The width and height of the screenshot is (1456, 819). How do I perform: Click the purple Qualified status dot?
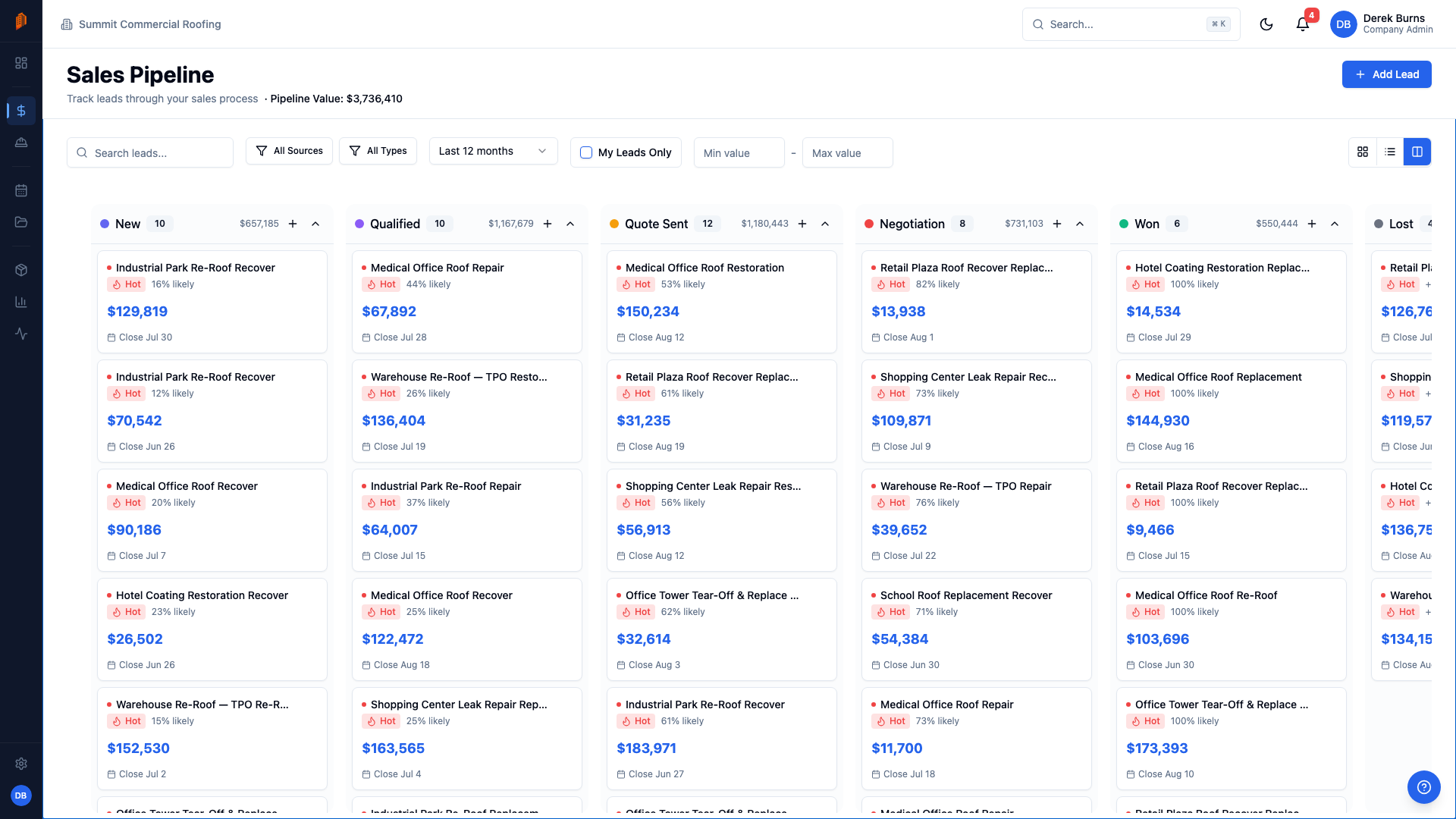point(359,224)
